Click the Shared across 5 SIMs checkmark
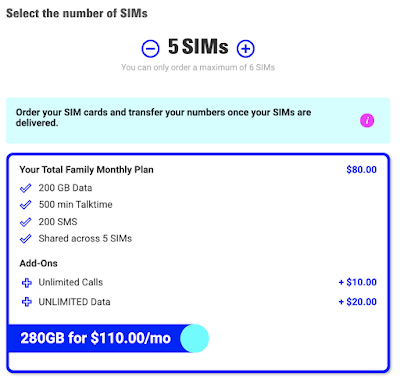The height and width of the screenshot is (380, 400). pos(26,239)
